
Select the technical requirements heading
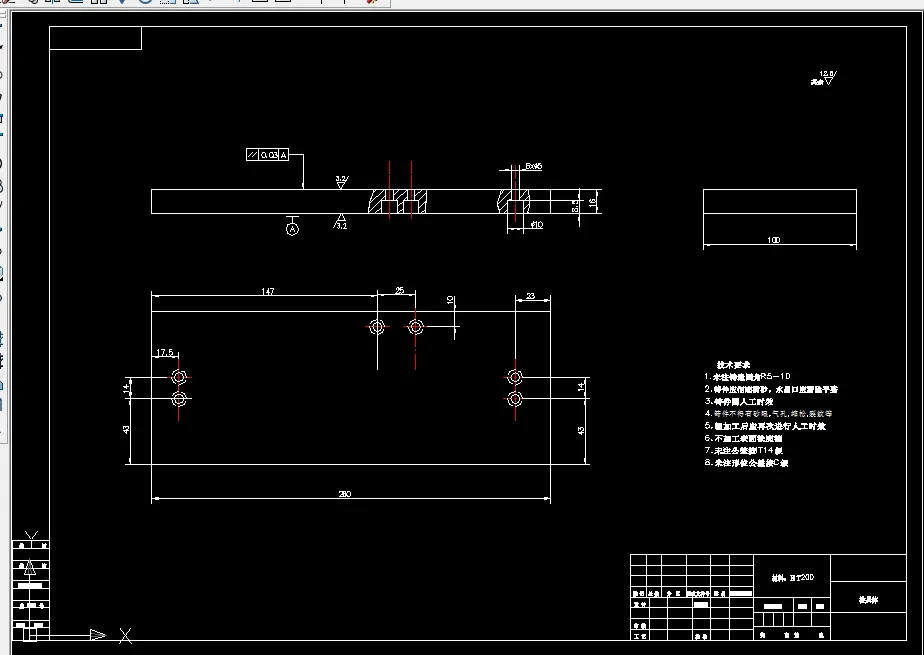(733, 365)
